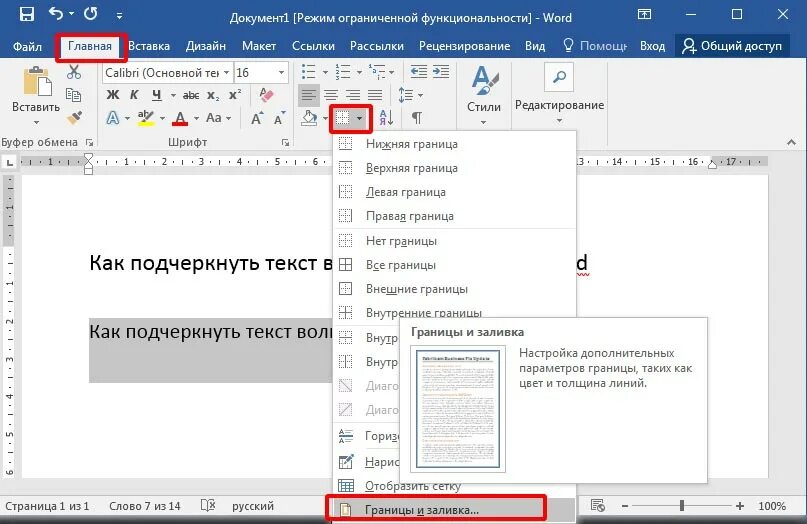Click Вход sign-in link

tap(653, 46)
